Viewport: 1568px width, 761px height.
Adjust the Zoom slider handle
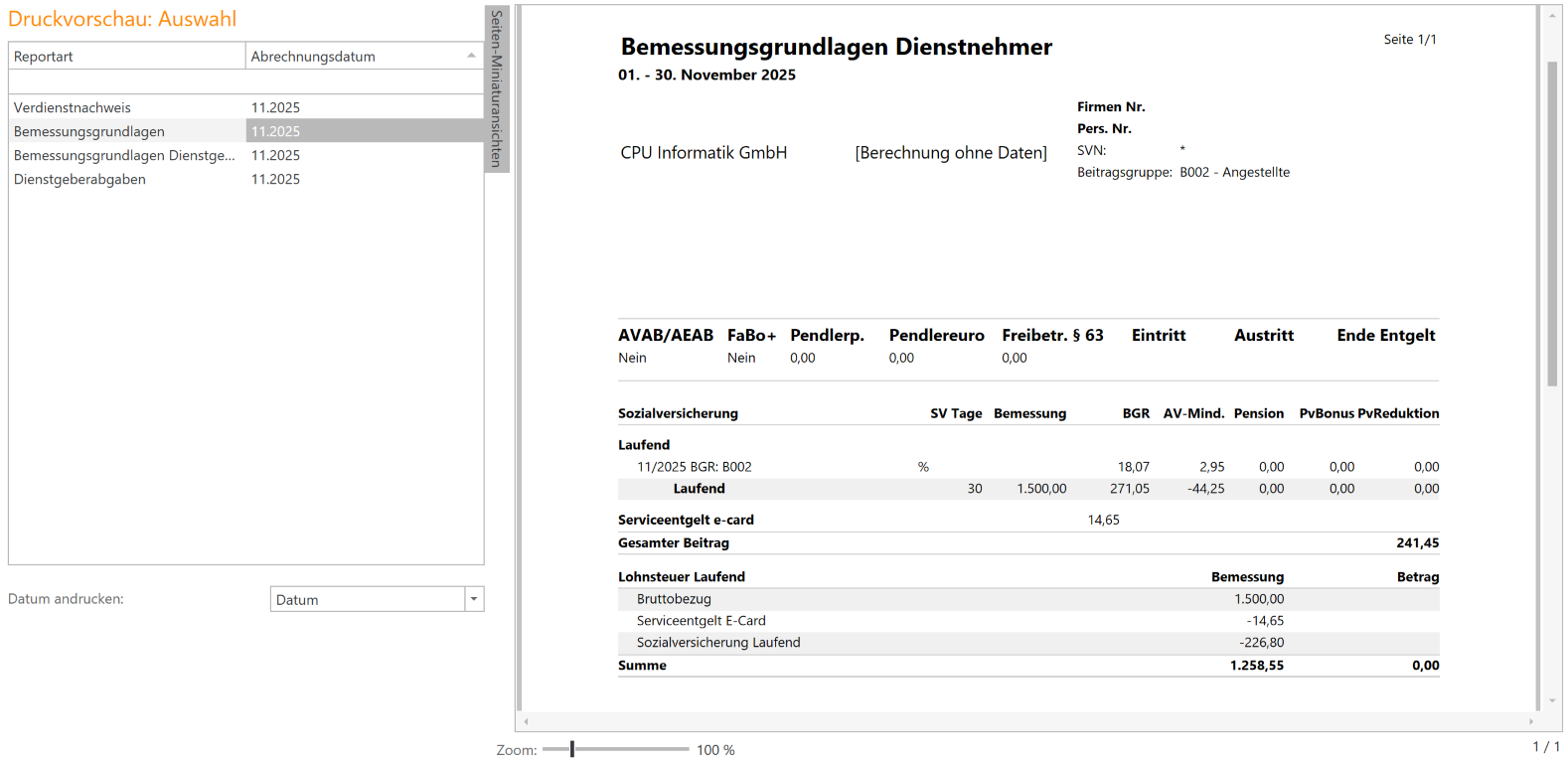pos(572,749)
